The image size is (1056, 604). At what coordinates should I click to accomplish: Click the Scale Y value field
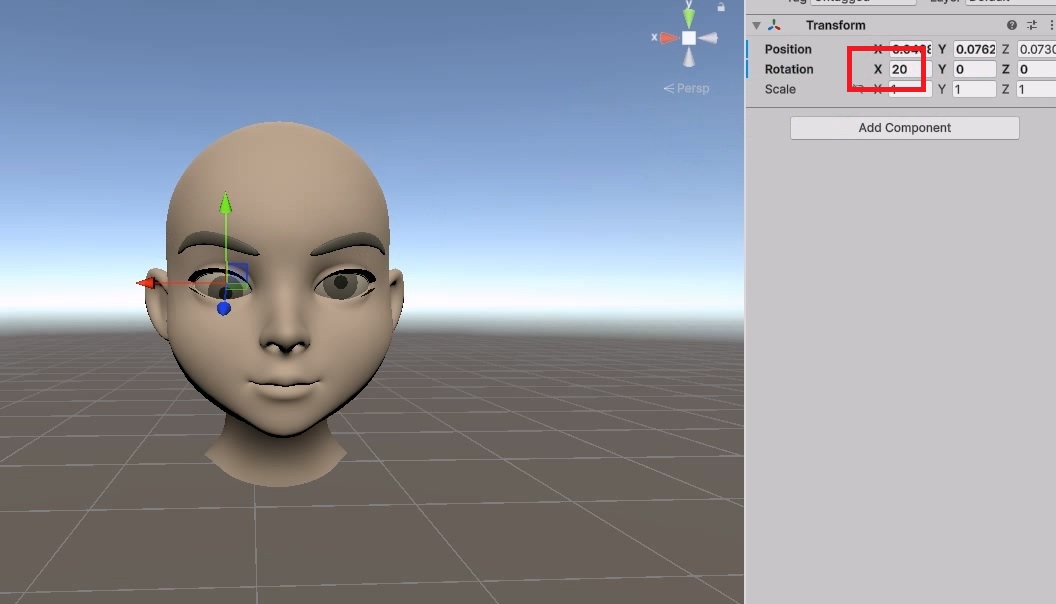pyautogui.click(x=974, y=90)
